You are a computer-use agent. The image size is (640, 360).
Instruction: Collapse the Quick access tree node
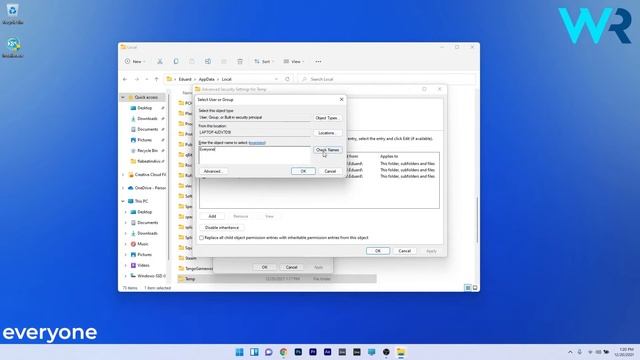coord(123,97)
